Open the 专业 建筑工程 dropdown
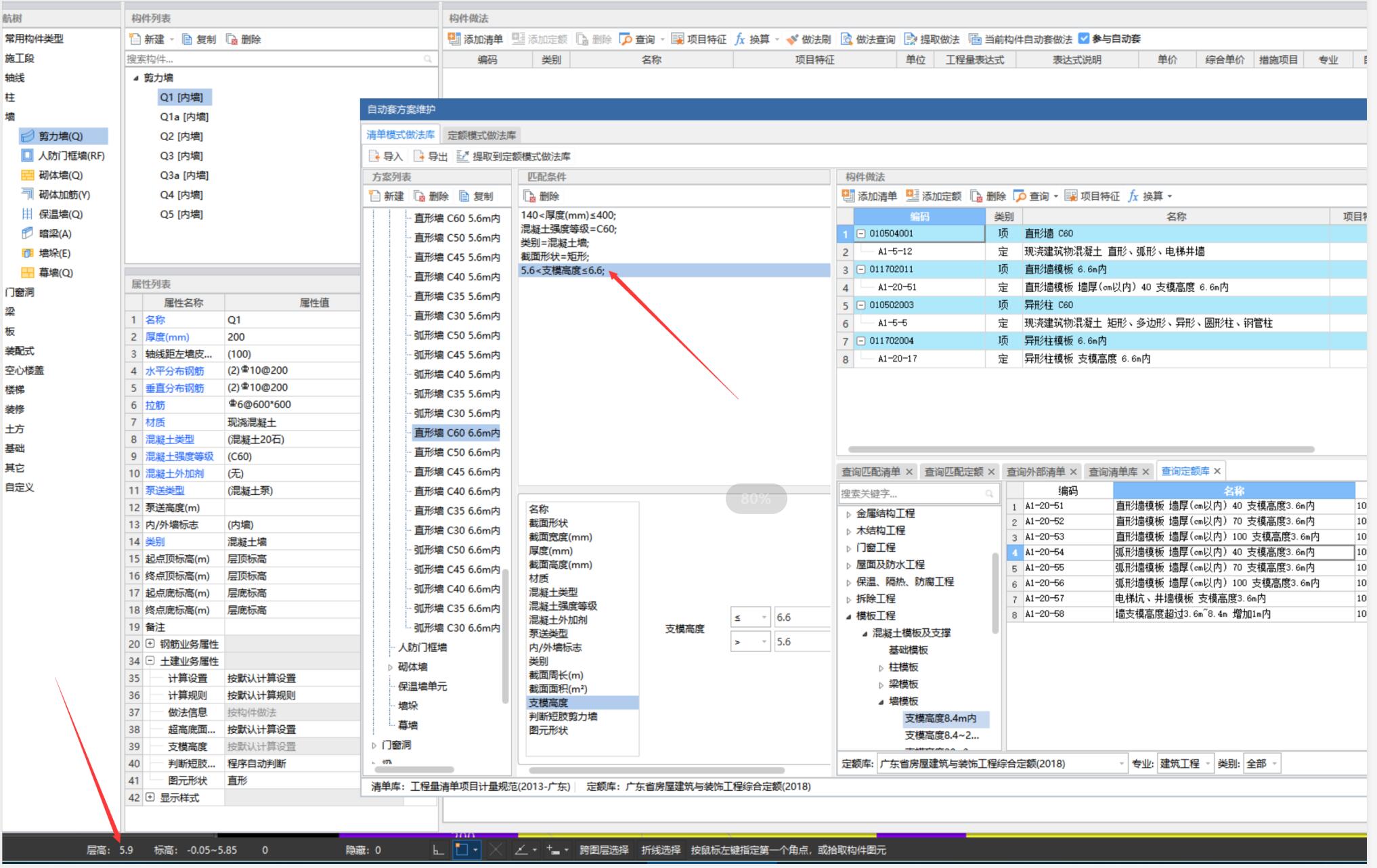Viewport: 1377px width, 868px height. coord(1185,764)
